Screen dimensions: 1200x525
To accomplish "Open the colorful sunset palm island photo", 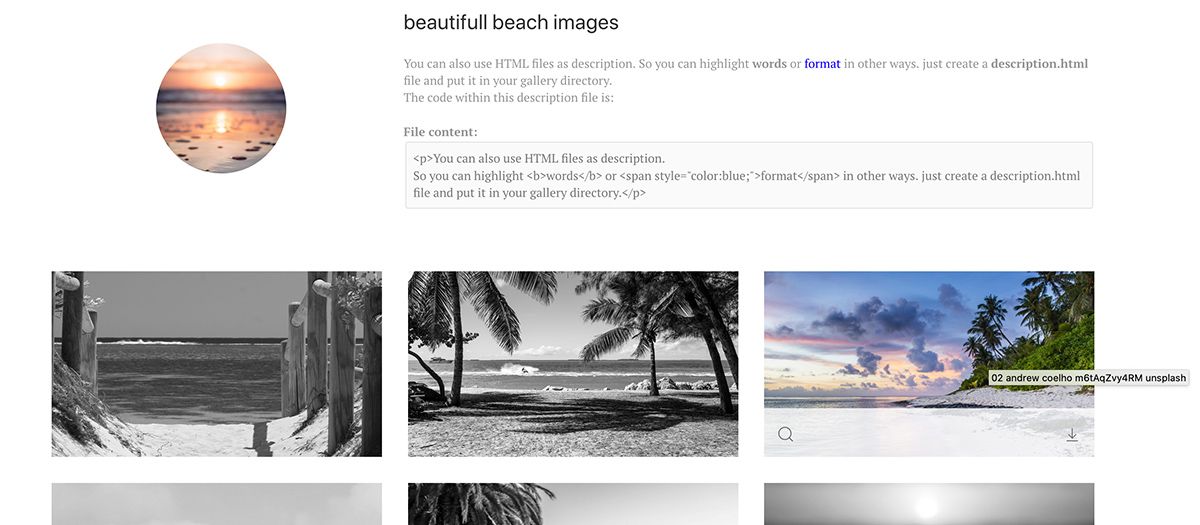I will 929,364.
